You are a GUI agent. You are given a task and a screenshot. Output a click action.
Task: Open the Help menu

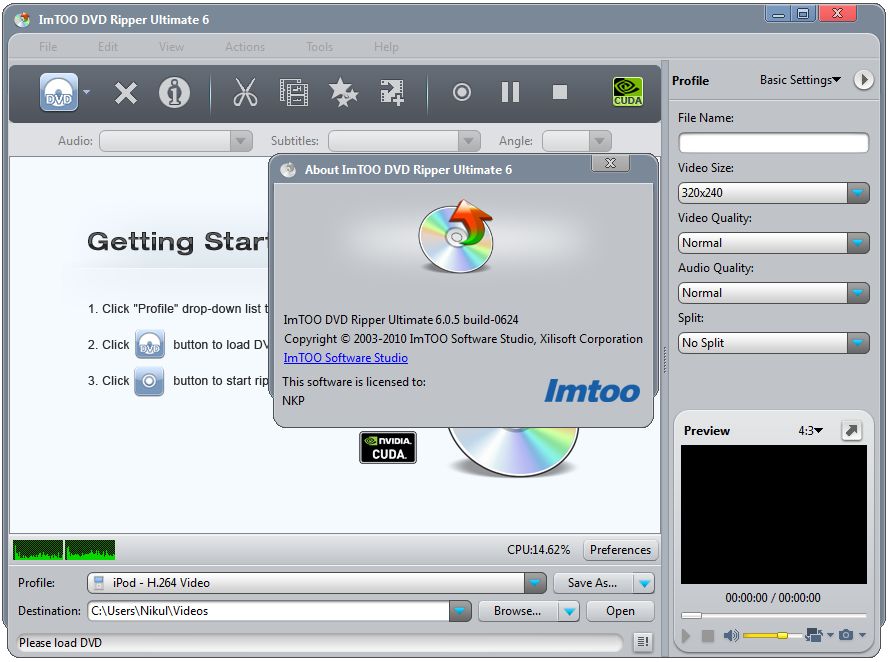click(x=386, y=47)
